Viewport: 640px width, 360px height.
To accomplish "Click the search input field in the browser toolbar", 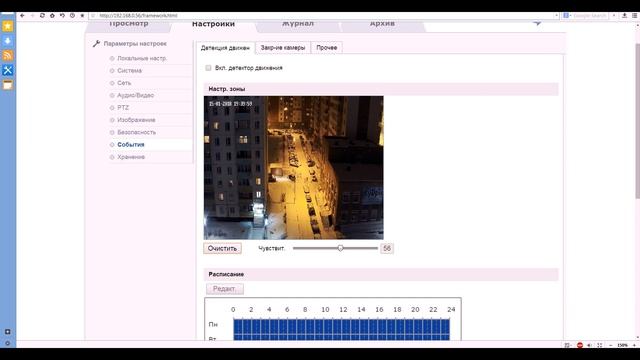I will coord(590,16).
